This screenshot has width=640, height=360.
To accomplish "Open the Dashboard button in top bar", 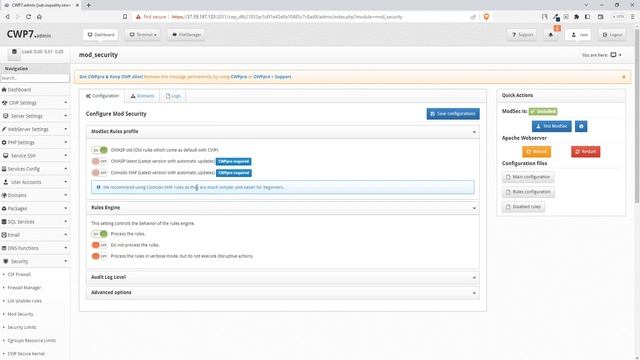I will coord(100,35).
